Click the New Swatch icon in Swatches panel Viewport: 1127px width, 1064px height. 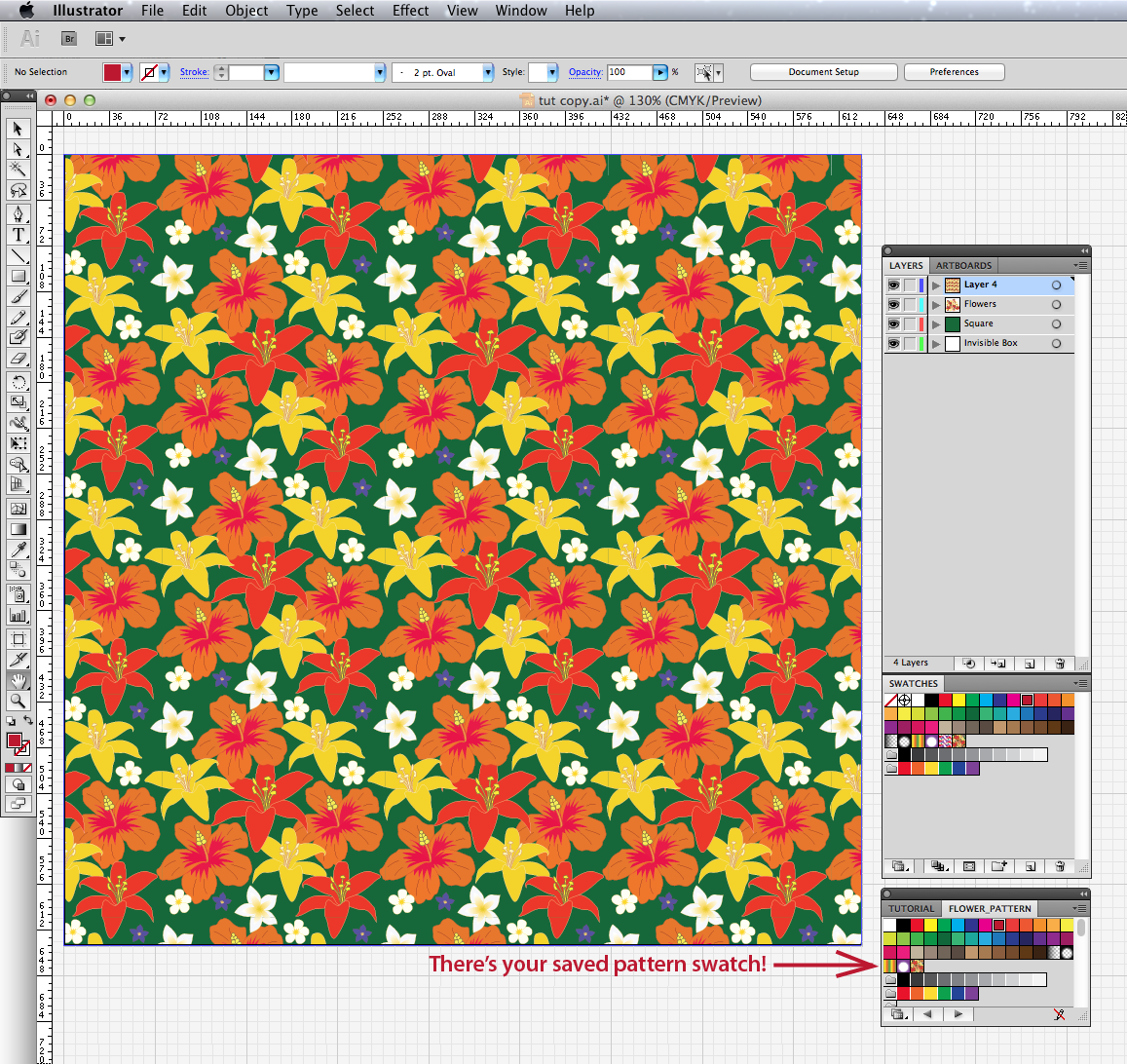point(1030,866)
